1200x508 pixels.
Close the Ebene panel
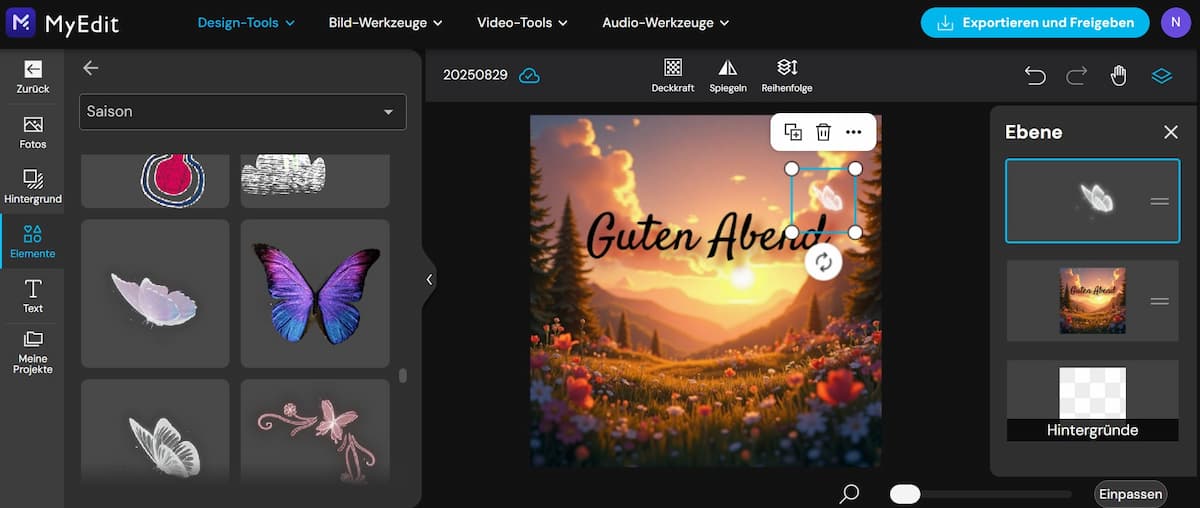point(1171,132)
